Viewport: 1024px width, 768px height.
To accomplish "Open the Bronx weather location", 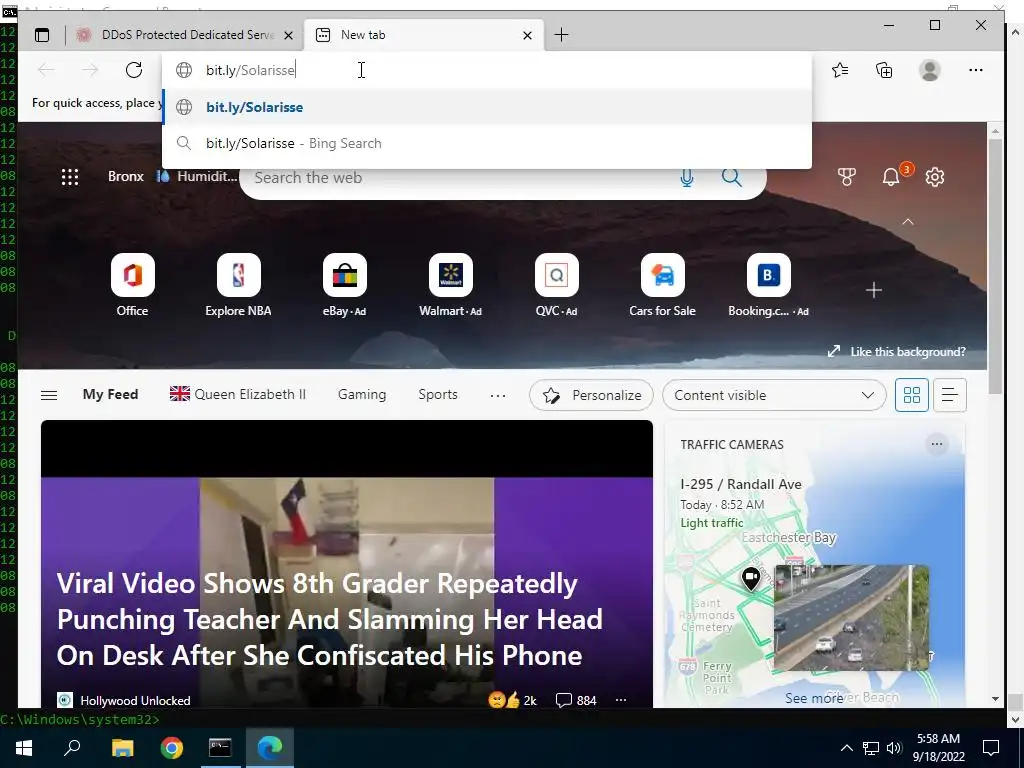I will pyautogui.click(x=125, y=176).
